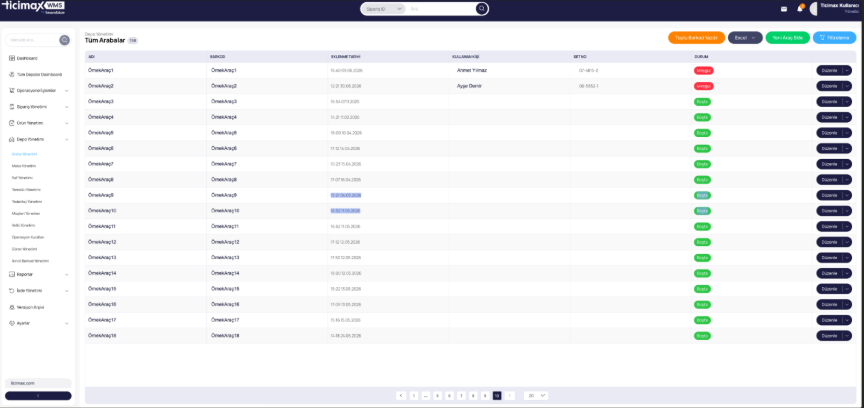Open the Görev Yönetimi submenu item
This screenshot has height=408, width=864.
(24, 249)
